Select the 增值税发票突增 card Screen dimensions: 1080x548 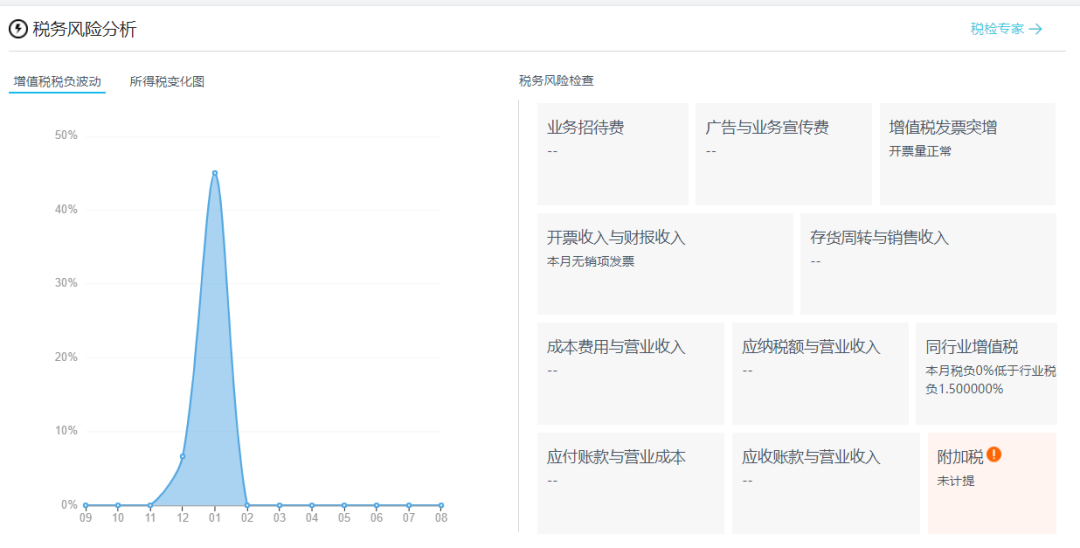coord(967,153)
